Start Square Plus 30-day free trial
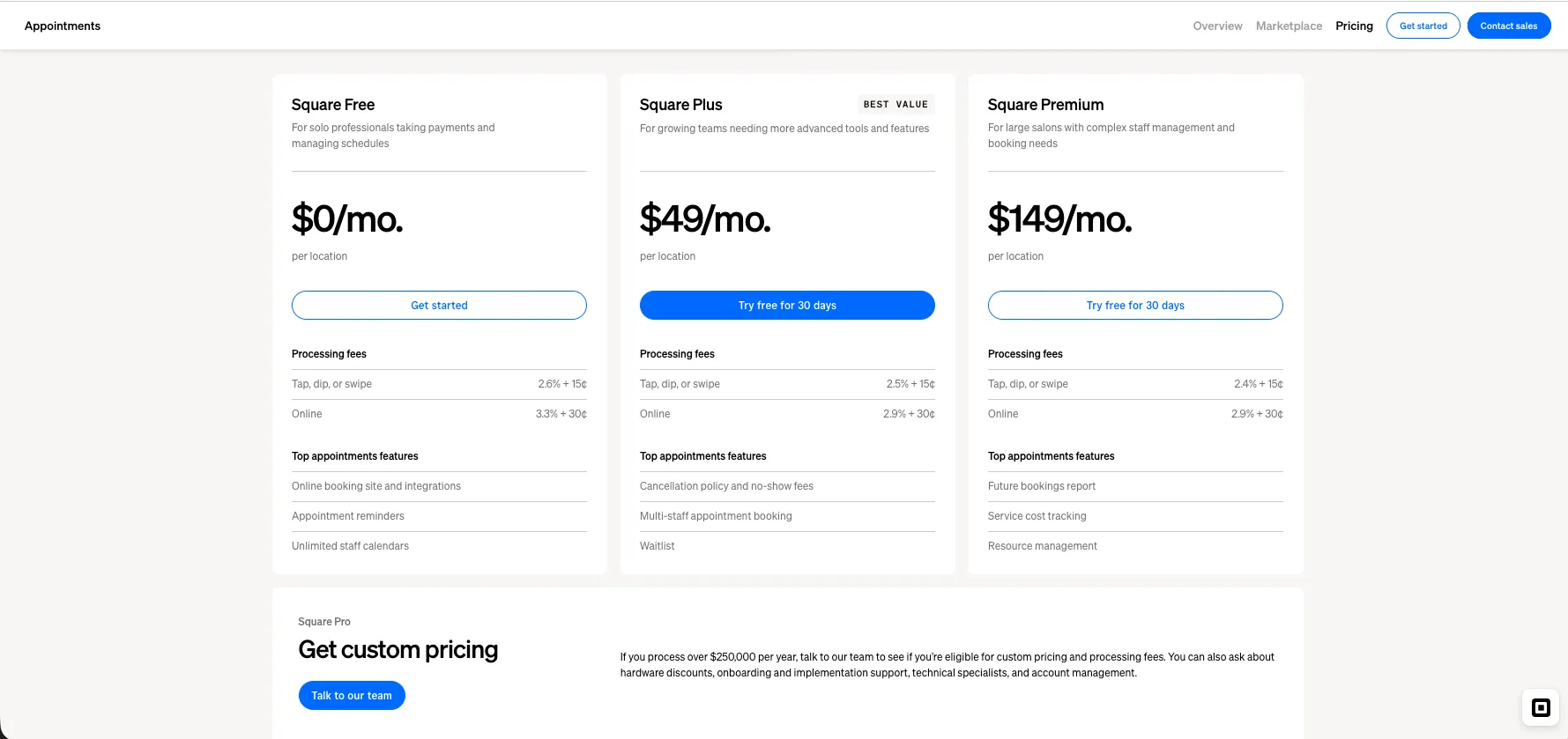Viewport: 1568px width, 739px height. 787,306
